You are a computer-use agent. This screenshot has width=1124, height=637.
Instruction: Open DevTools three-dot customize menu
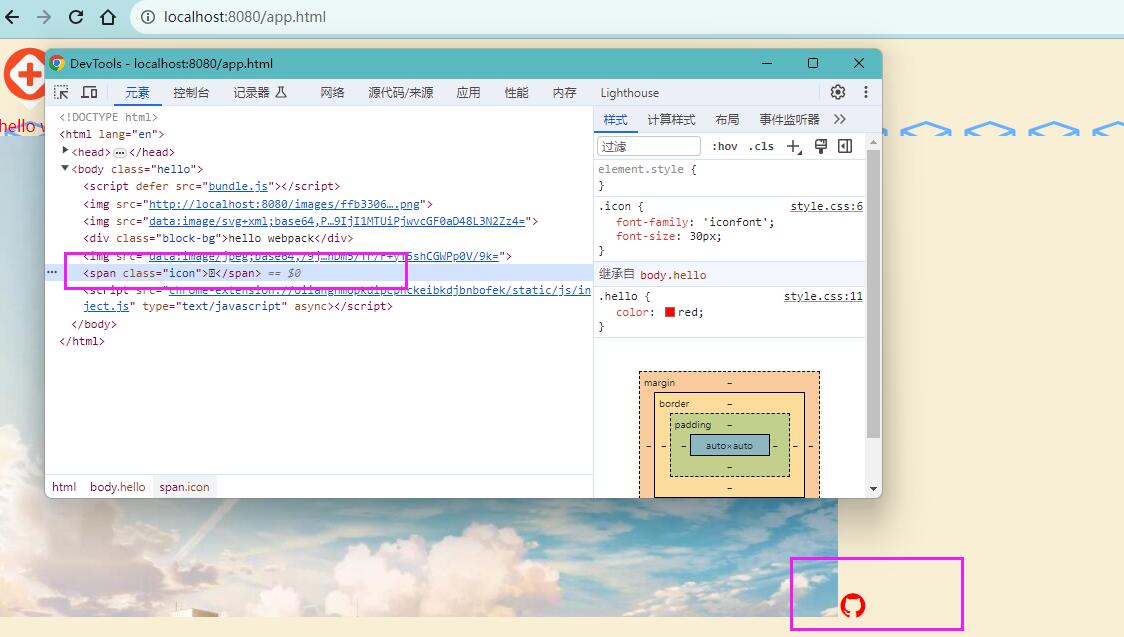pyautogui.click(x=866, y=92)
